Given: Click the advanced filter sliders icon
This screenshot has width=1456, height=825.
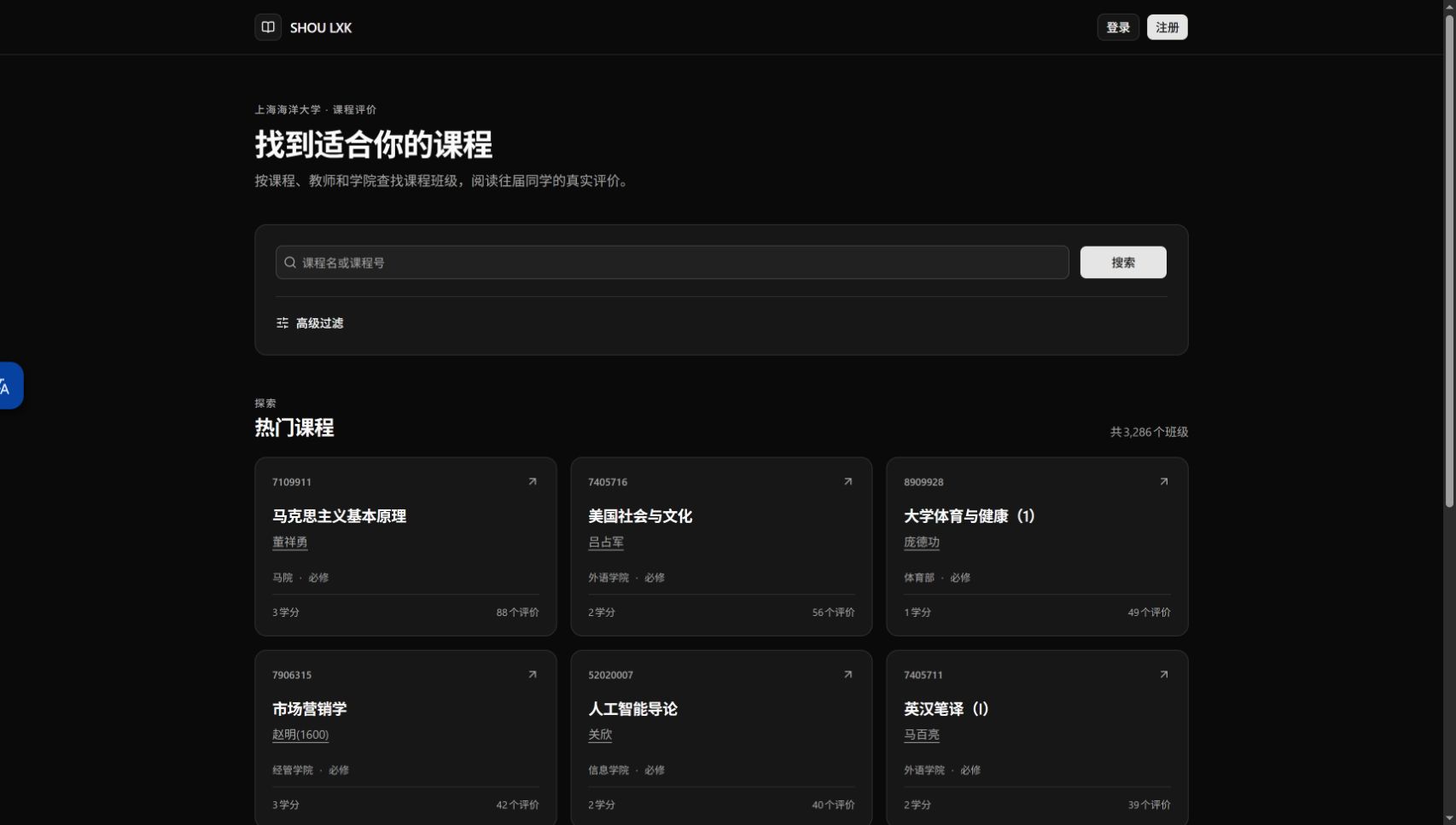Looking at the screenshot, I should pyautogui.click(x=282, y=323).
